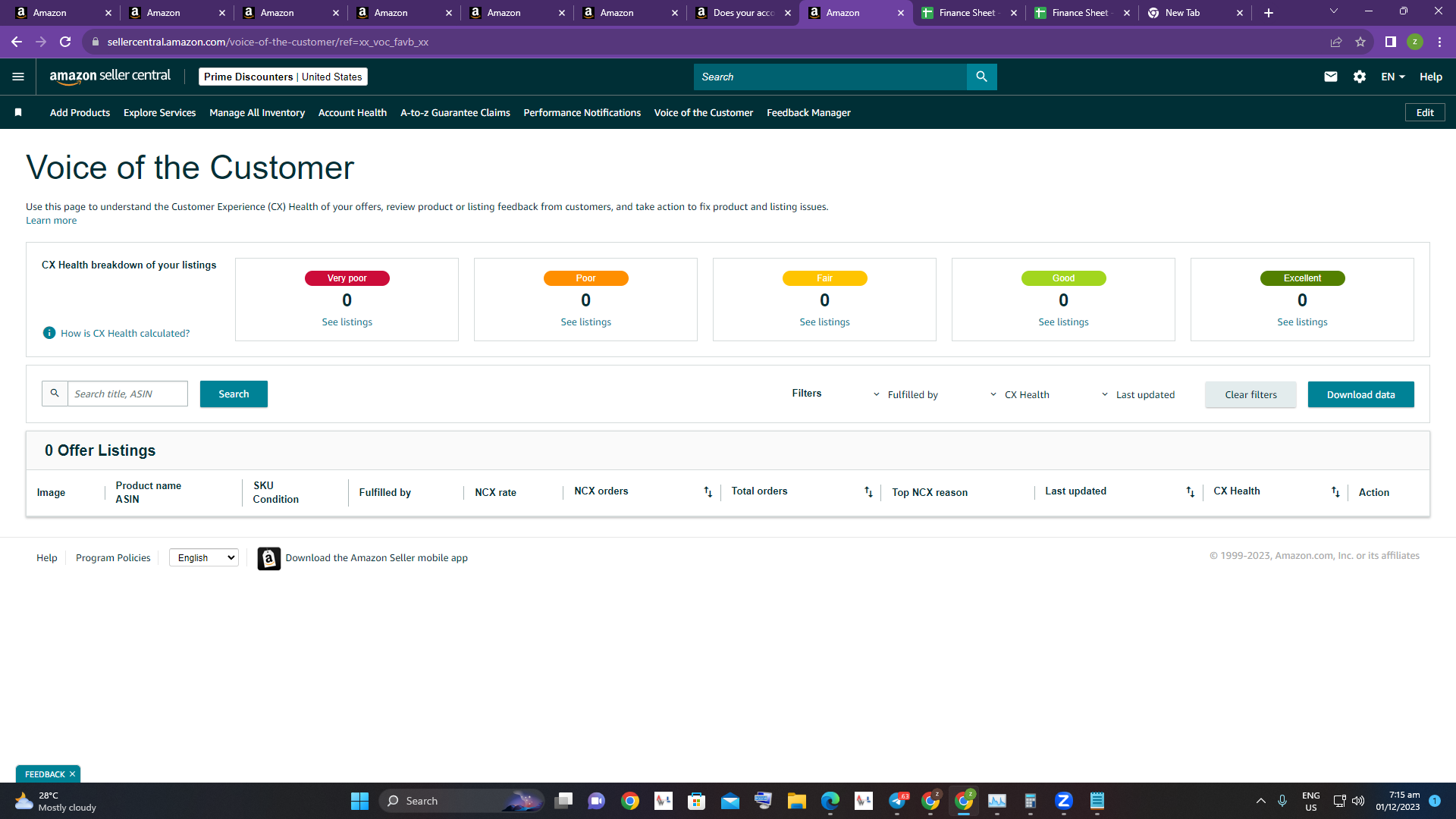
Task: Open Performance Notifications
Action: pos(582,112)
